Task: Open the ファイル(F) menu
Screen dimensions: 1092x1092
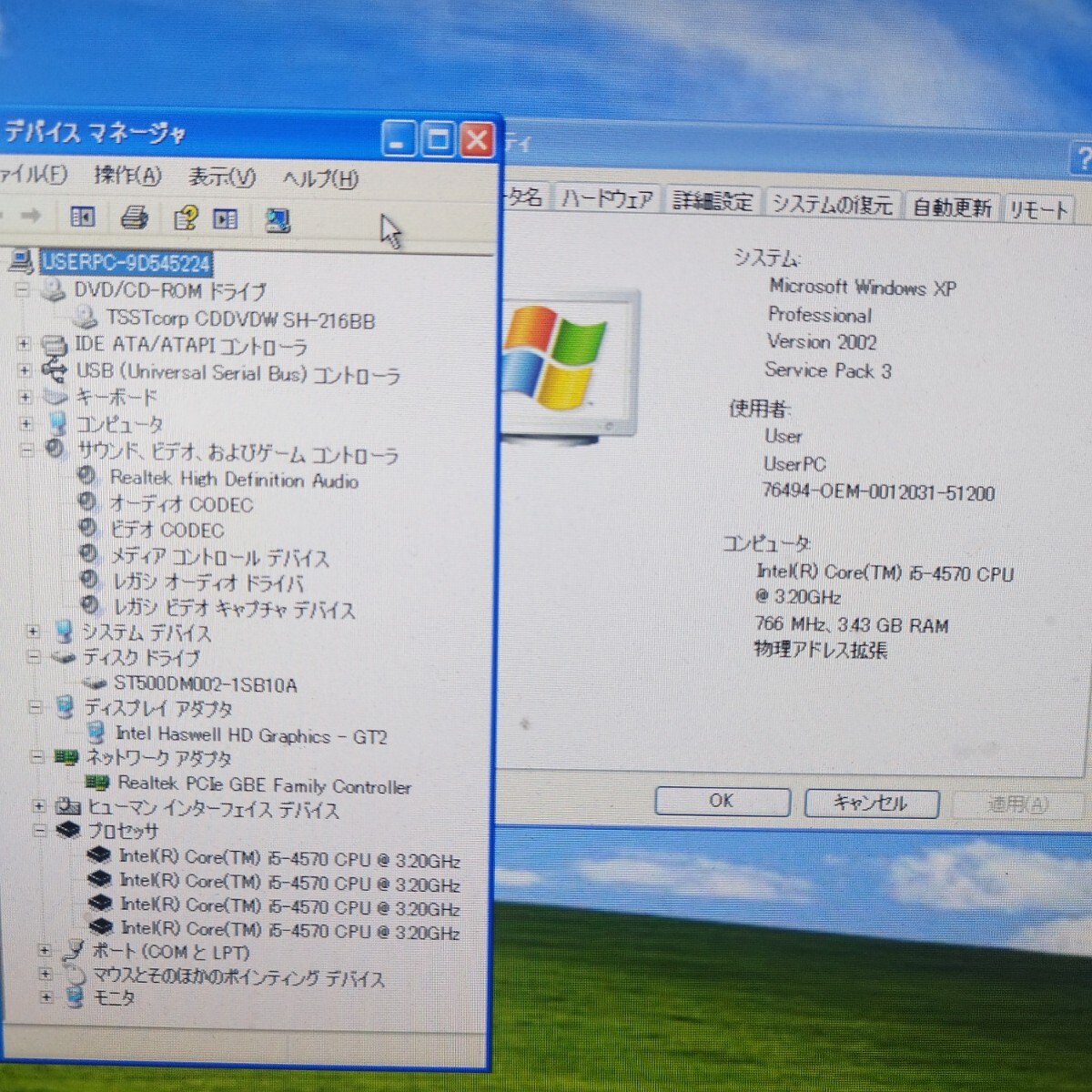Action: pyautogui.click(x=33, y=173)
